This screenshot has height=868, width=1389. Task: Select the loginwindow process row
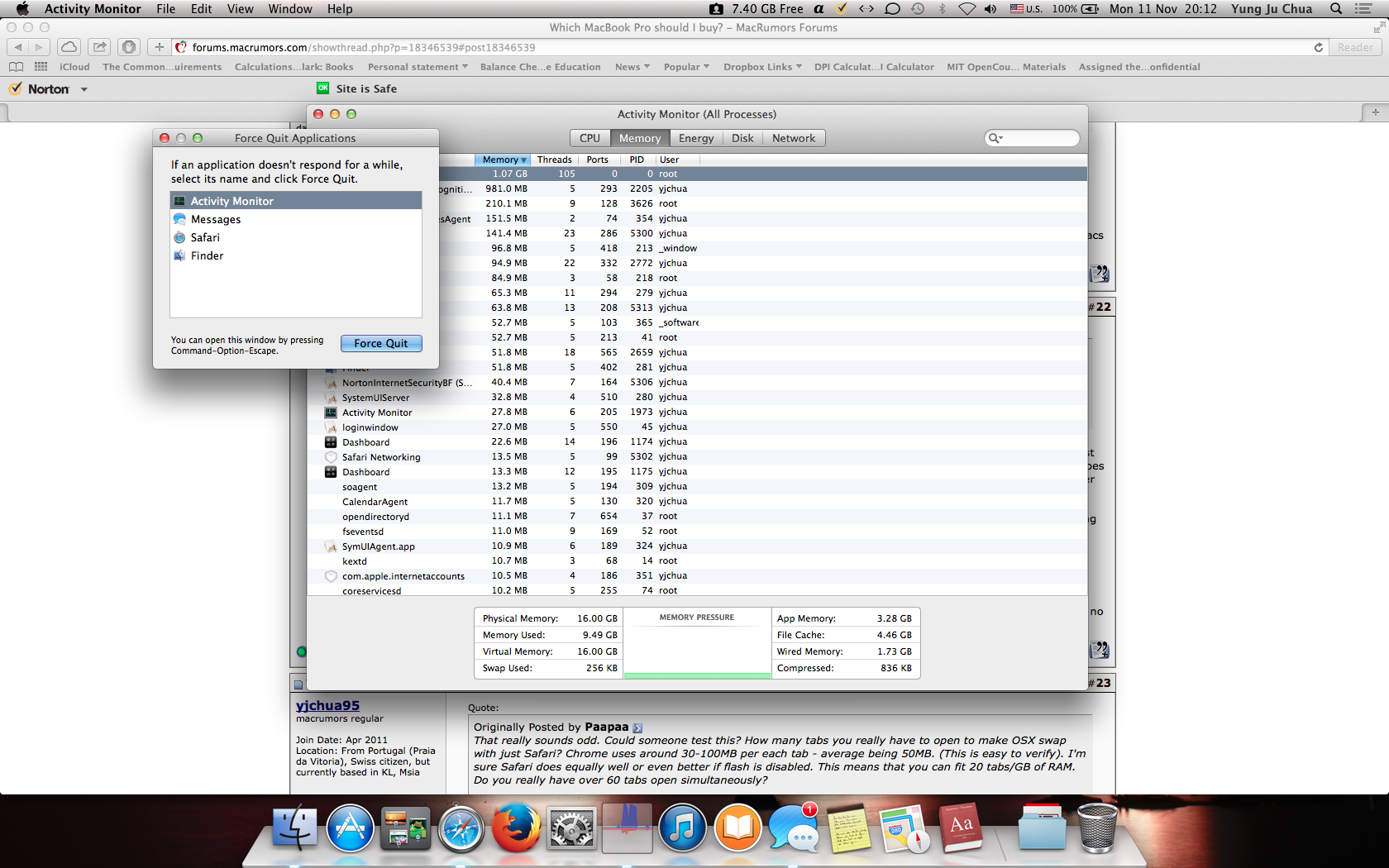(697, 427)
